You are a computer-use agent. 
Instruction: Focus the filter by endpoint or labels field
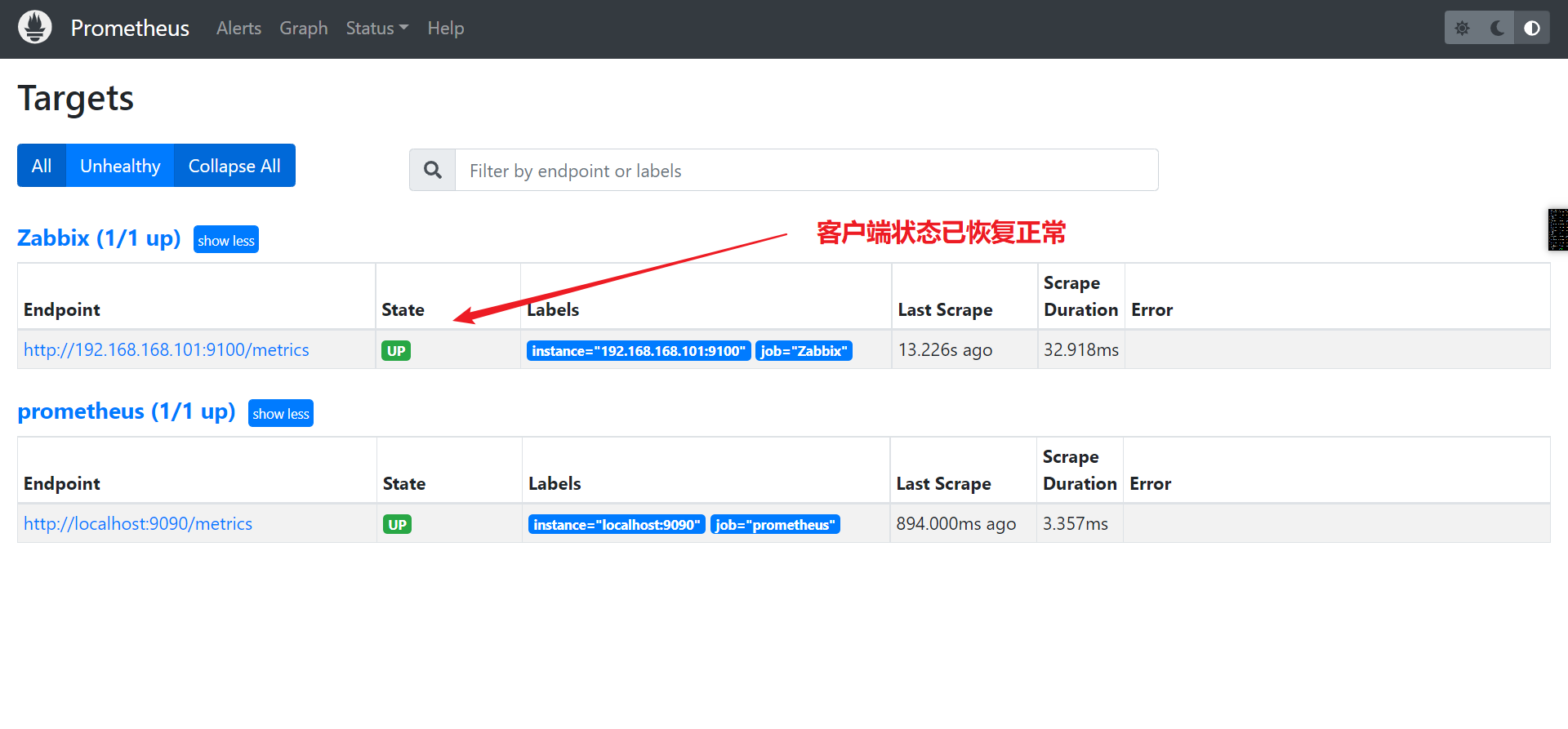(x=806, y=170)
